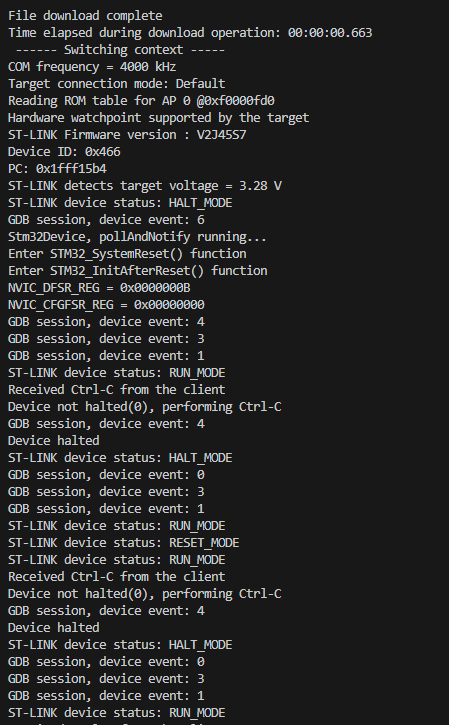This screenshot has height=725, width=449.
Task: Click the Device ID 0x466 line
Action: 64,152
